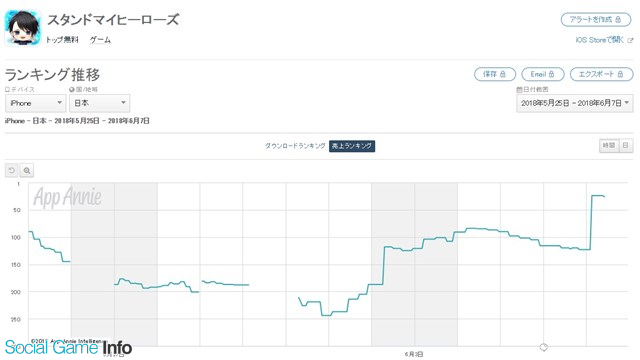
Task: Click the external link icon beside iOS Store
Action: click(630, 40)
